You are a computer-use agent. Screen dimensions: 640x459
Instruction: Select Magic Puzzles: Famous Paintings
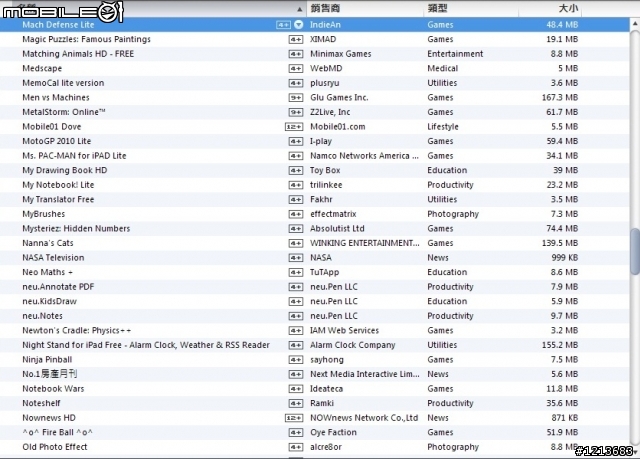click(x=86, y=39)
